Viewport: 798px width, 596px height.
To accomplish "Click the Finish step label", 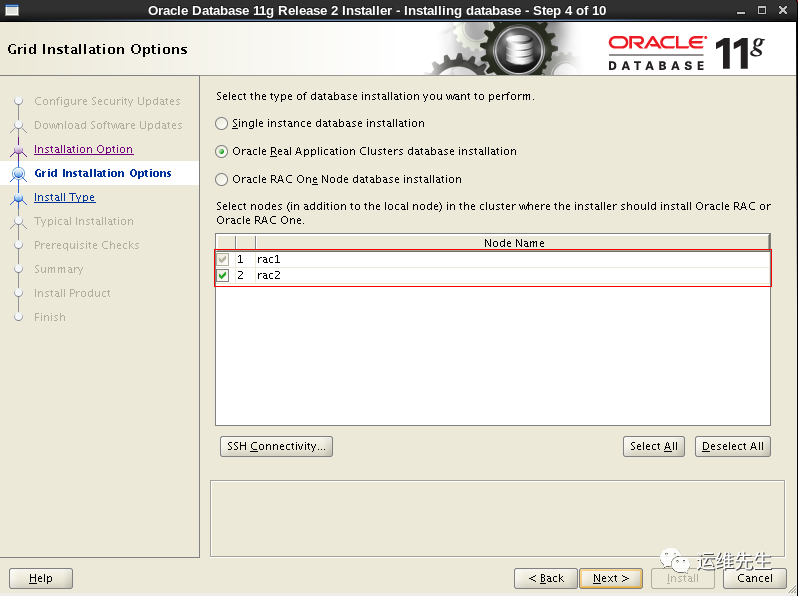I will click(50, 317).
